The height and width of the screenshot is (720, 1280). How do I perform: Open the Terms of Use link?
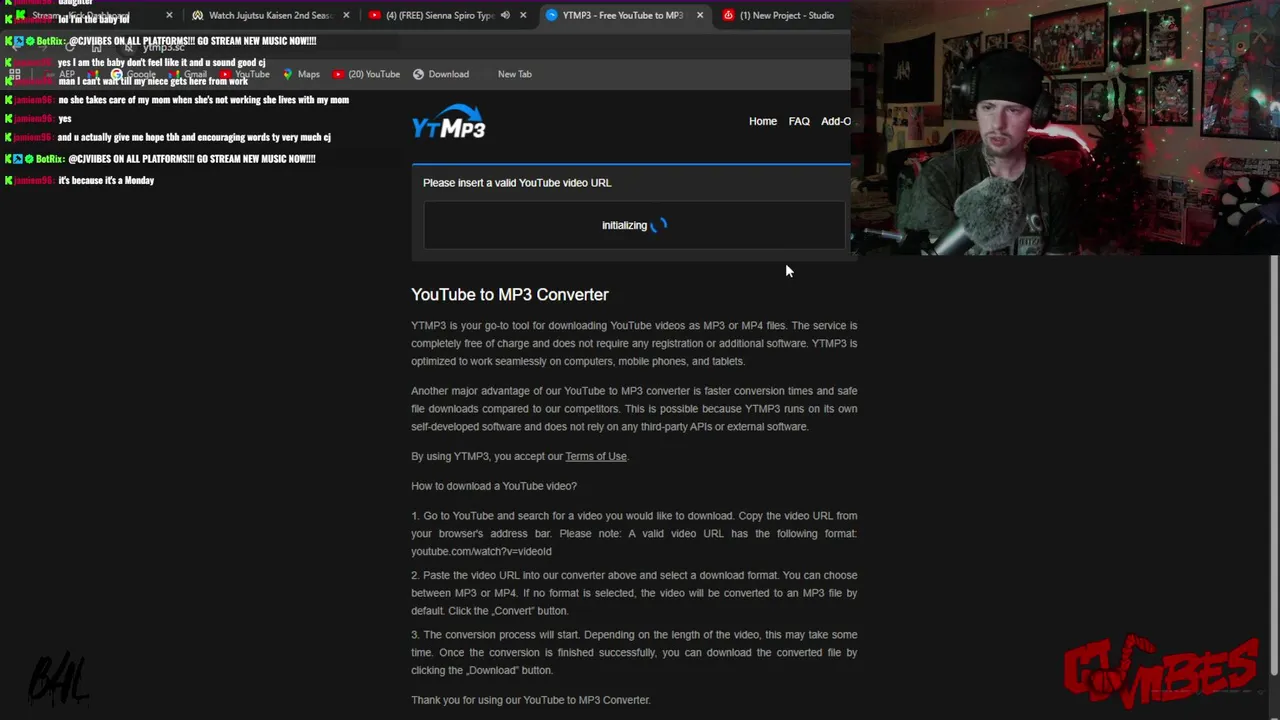point(596,456)
